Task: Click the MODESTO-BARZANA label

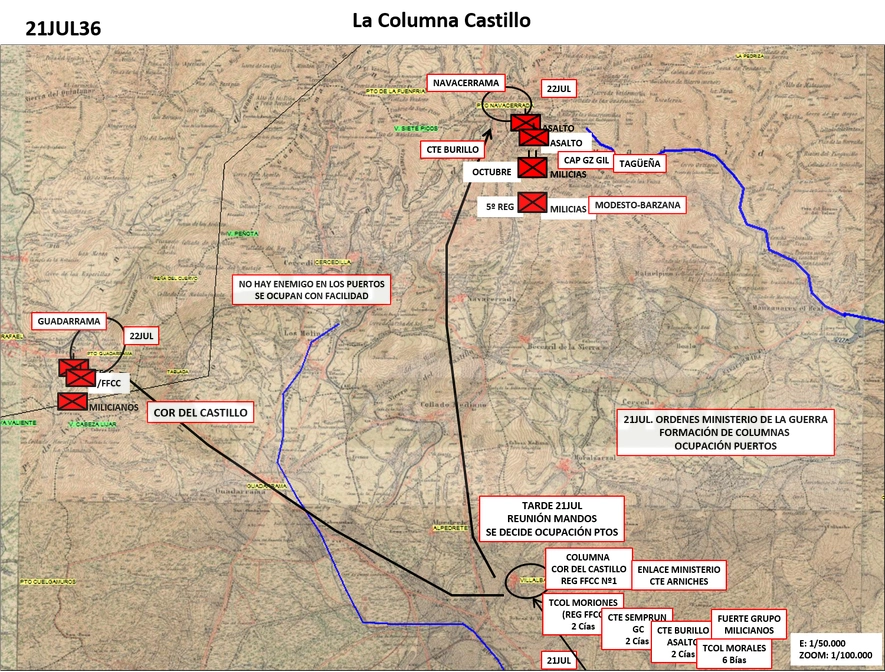Action: coord(637,205)
